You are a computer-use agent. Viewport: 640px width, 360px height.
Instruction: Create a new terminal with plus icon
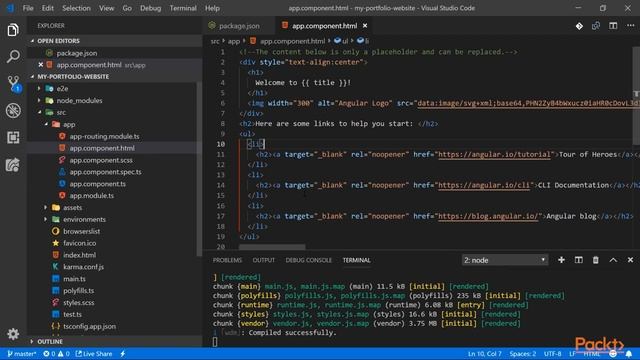pos(561,260)
